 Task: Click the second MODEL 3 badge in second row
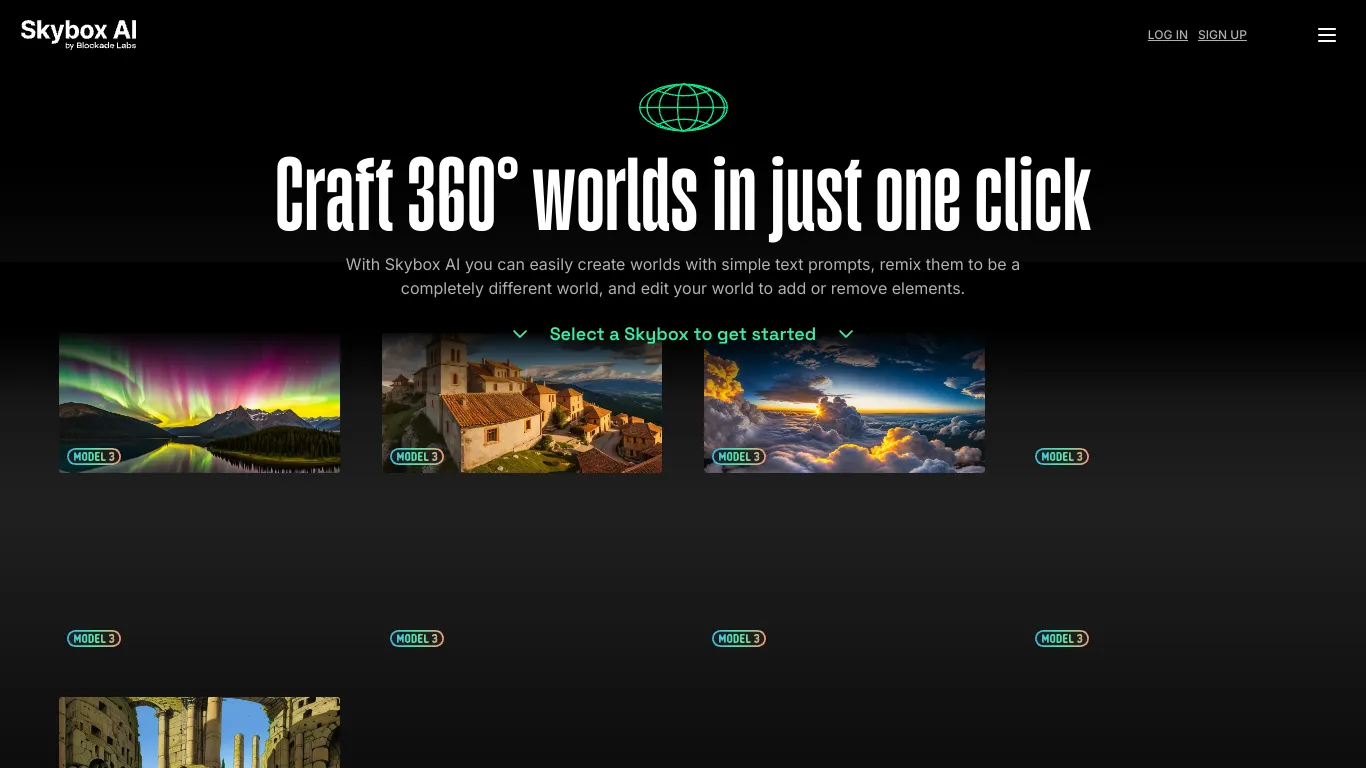(x=417, y=638)
